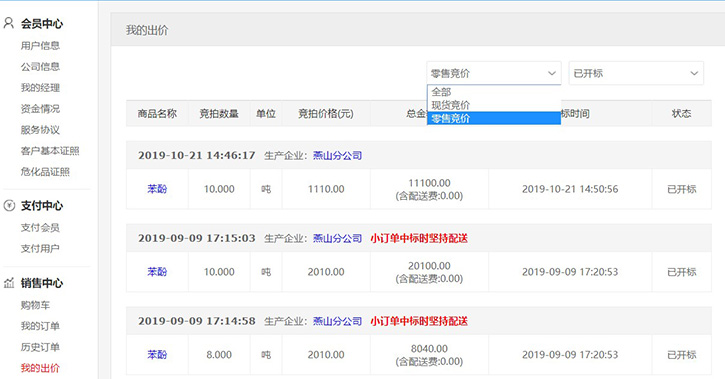
Task: Open 购物车 in sidebar
Action: 35,305
